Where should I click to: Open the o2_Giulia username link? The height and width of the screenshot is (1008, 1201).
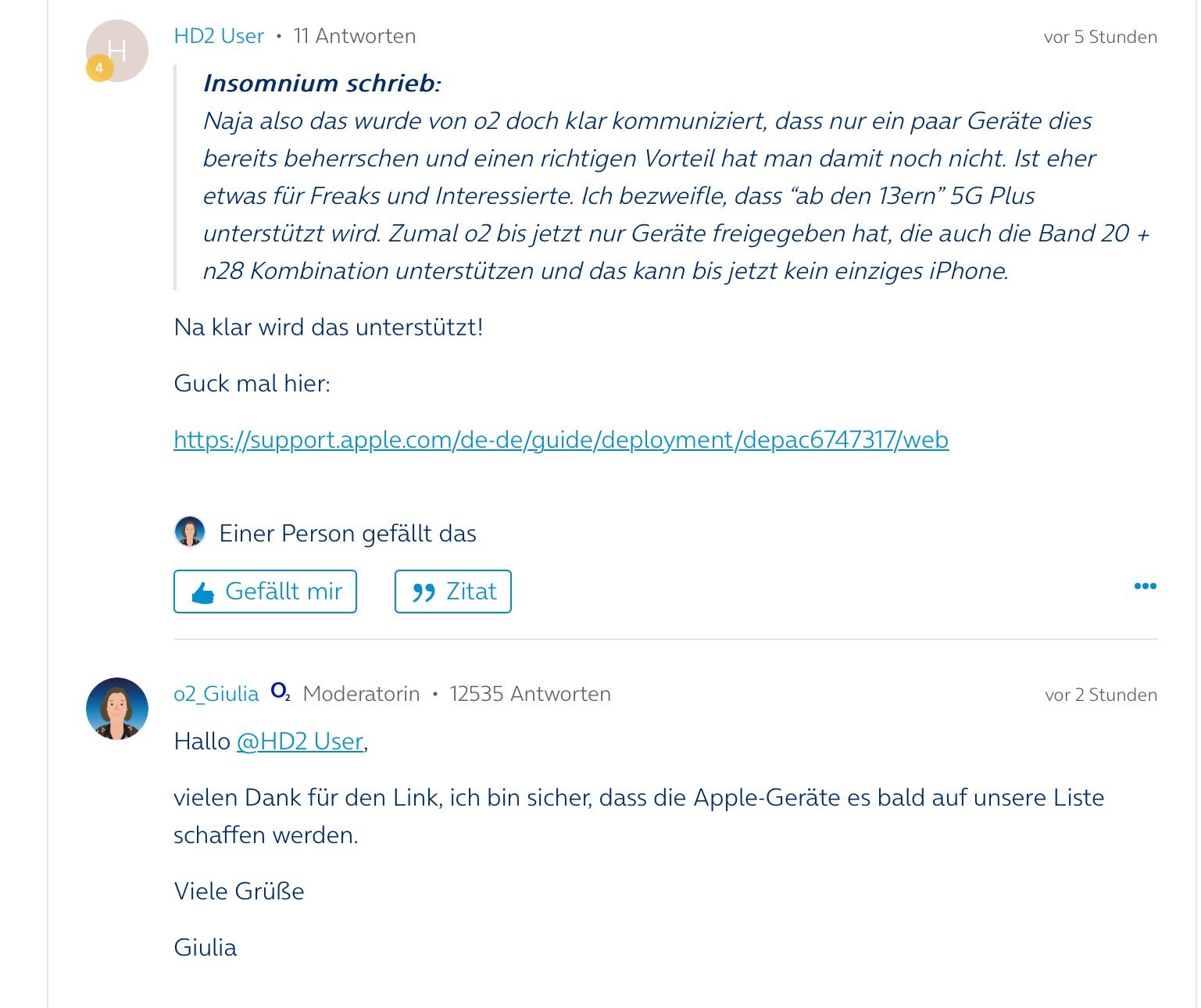click(216, 694)
